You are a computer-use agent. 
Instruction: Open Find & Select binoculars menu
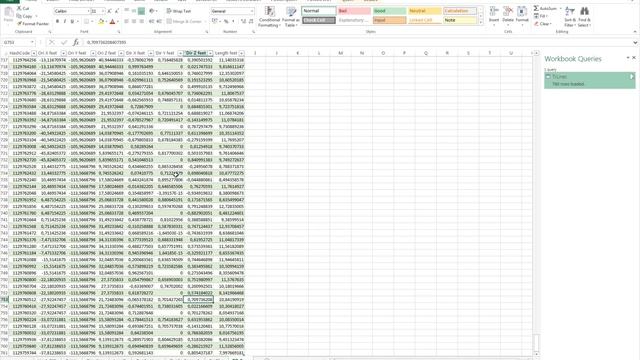tap(584, 17)
